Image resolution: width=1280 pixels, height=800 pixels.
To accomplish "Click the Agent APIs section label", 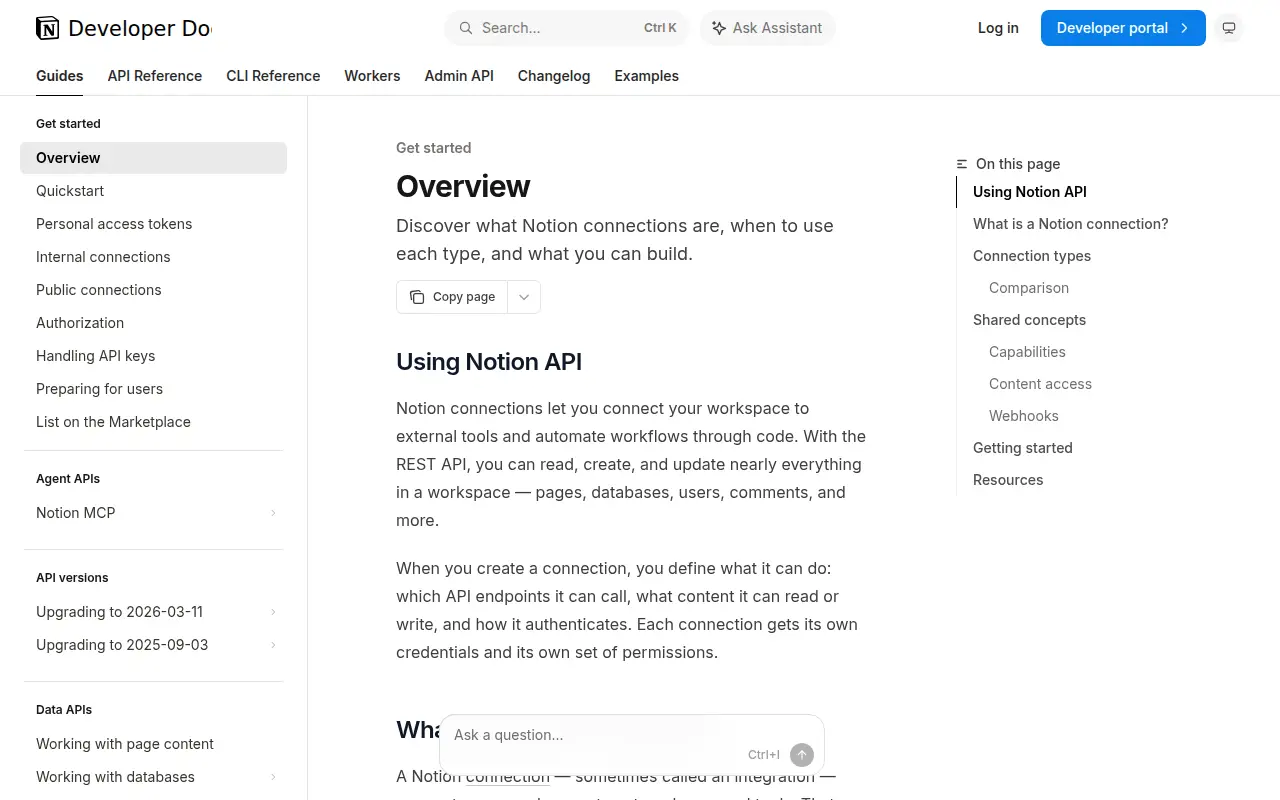I will pos(68,479).
